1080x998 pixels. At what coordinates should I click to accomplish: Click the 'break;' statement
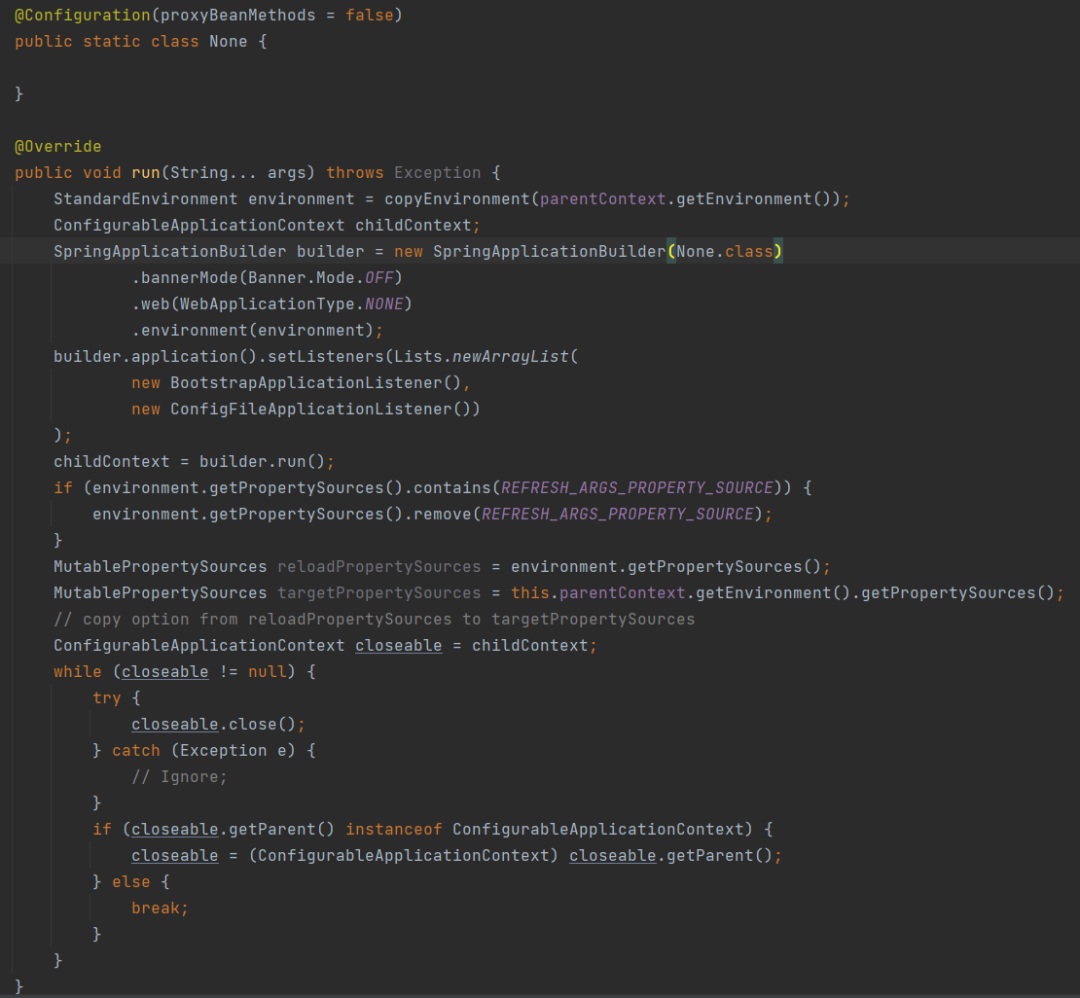(x=160, y=908)
